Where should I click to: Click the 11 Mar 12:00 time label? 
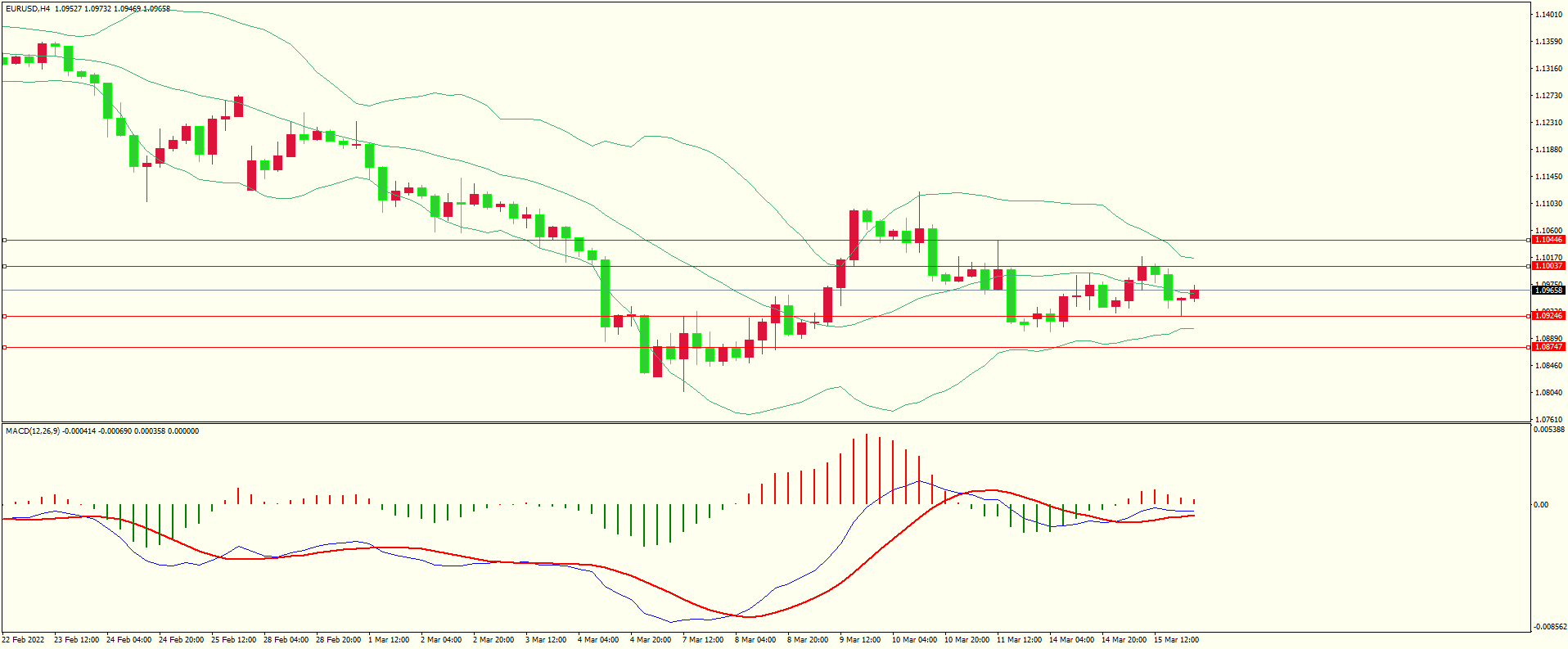1019,640
